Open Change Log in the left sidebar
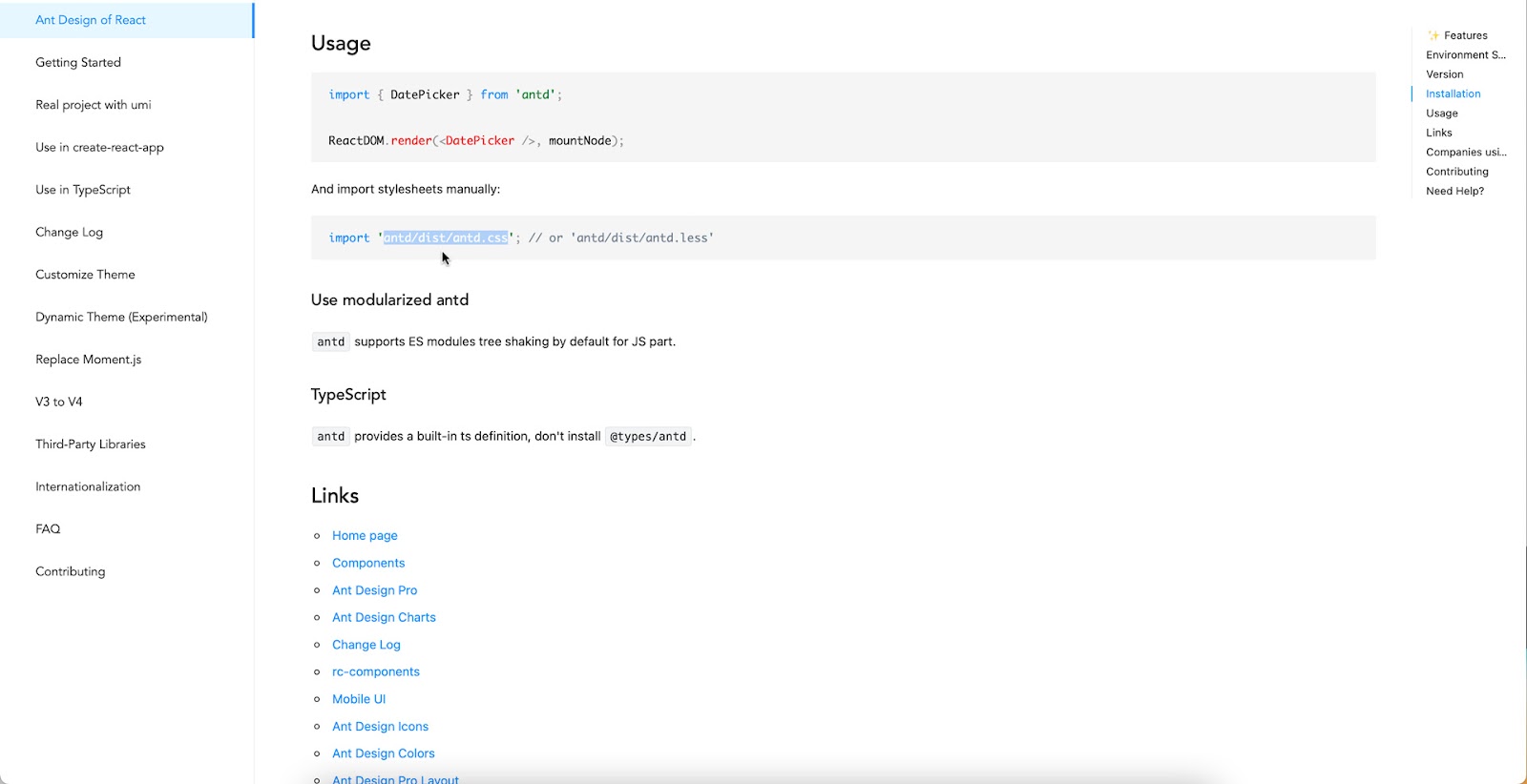Image resolution: width=1527 pixels, height=784 pixels. (x=69, y=233)
